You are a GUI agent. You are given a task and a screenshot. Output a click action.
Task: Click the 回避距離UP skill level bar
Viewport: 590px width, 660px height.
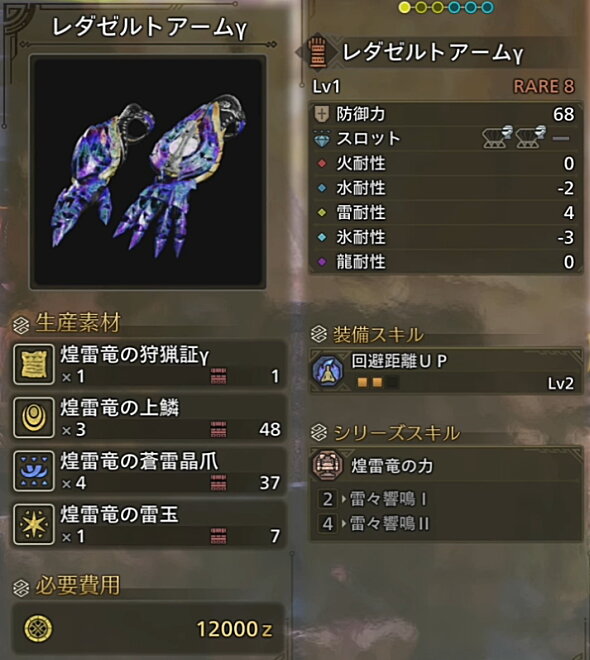pos(377,382)
